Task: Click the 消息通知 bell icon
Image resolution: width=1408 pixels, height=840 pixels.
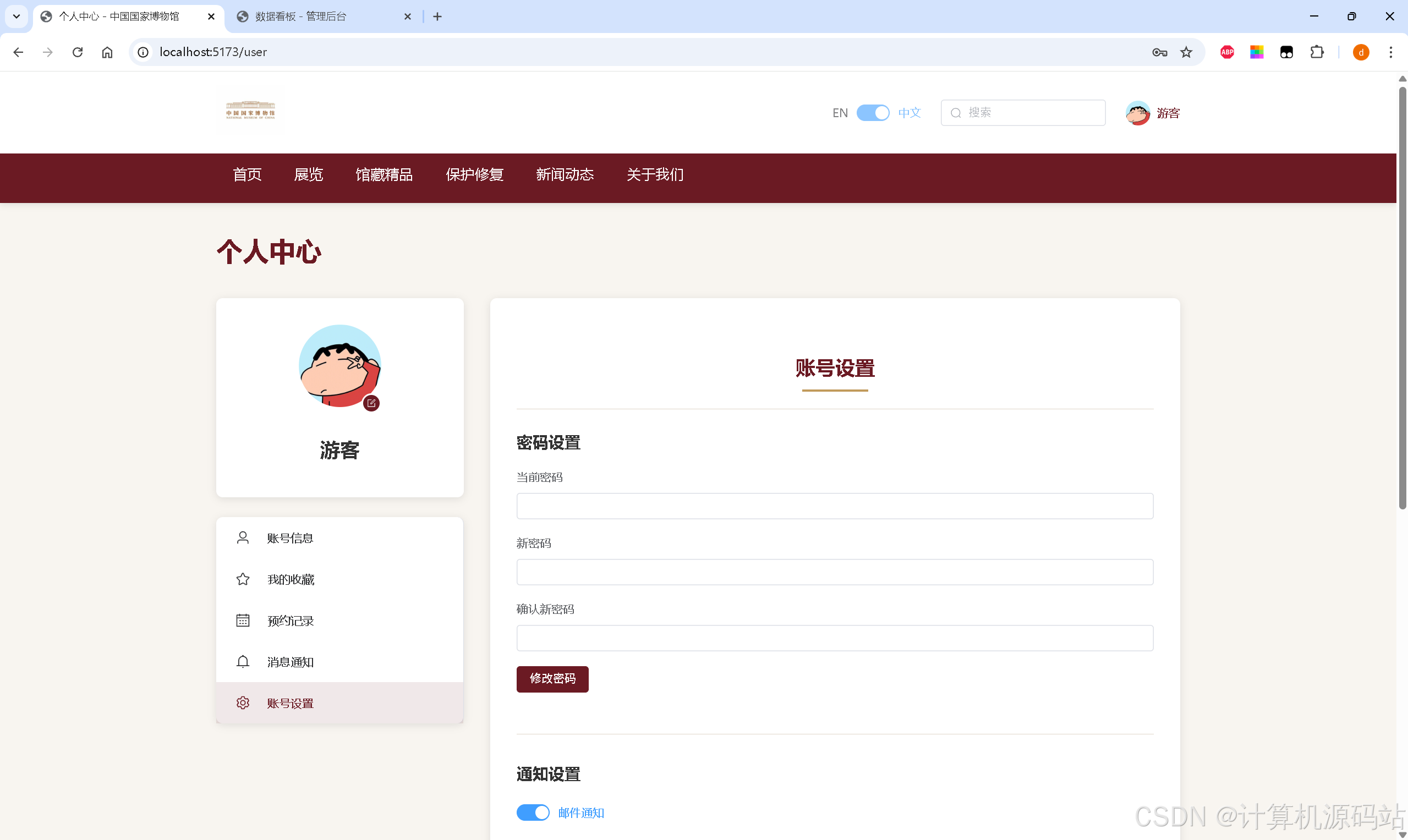Action: (x=243, y=661)
